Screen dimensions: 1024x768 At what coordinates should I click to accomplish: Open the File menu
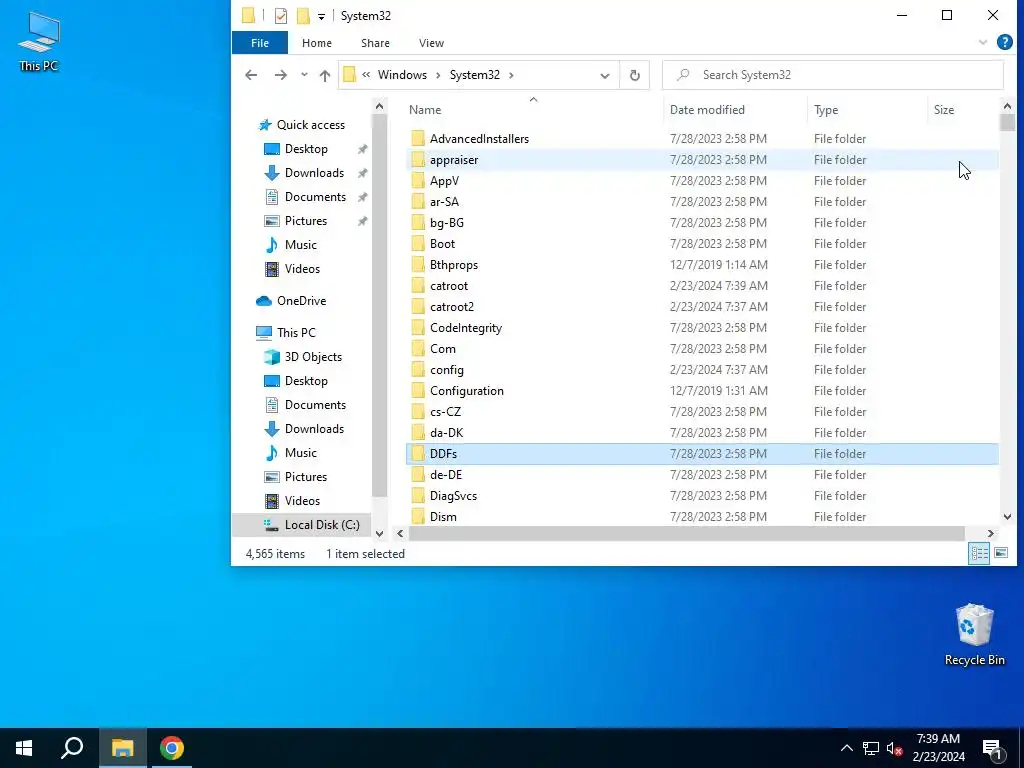click(x=260, y=43)
